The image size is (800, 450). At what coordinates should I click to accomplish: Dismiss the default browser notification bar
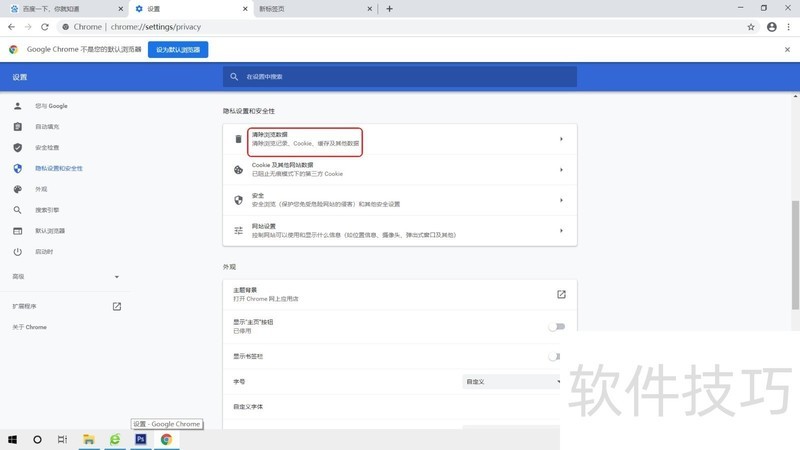(x=787, y=49)
